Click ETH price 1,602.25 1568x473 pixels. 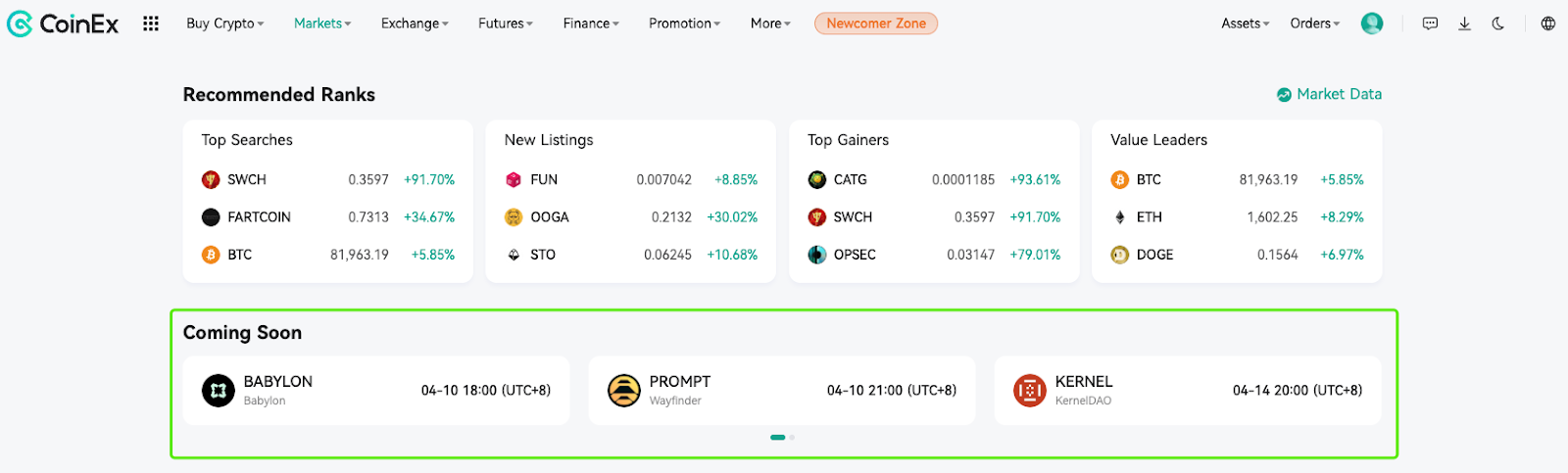coord(1272,217)
